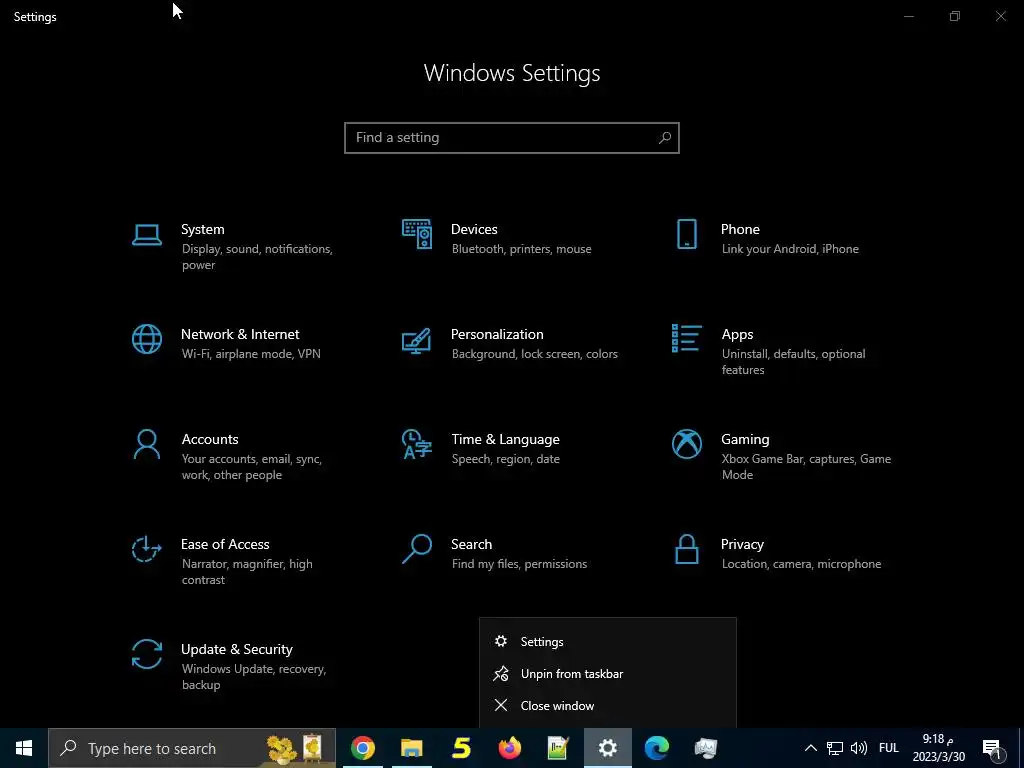1024x768 pixels.
Task: Click "Link your Android, iPhone" text
Action: pos(790,249)
